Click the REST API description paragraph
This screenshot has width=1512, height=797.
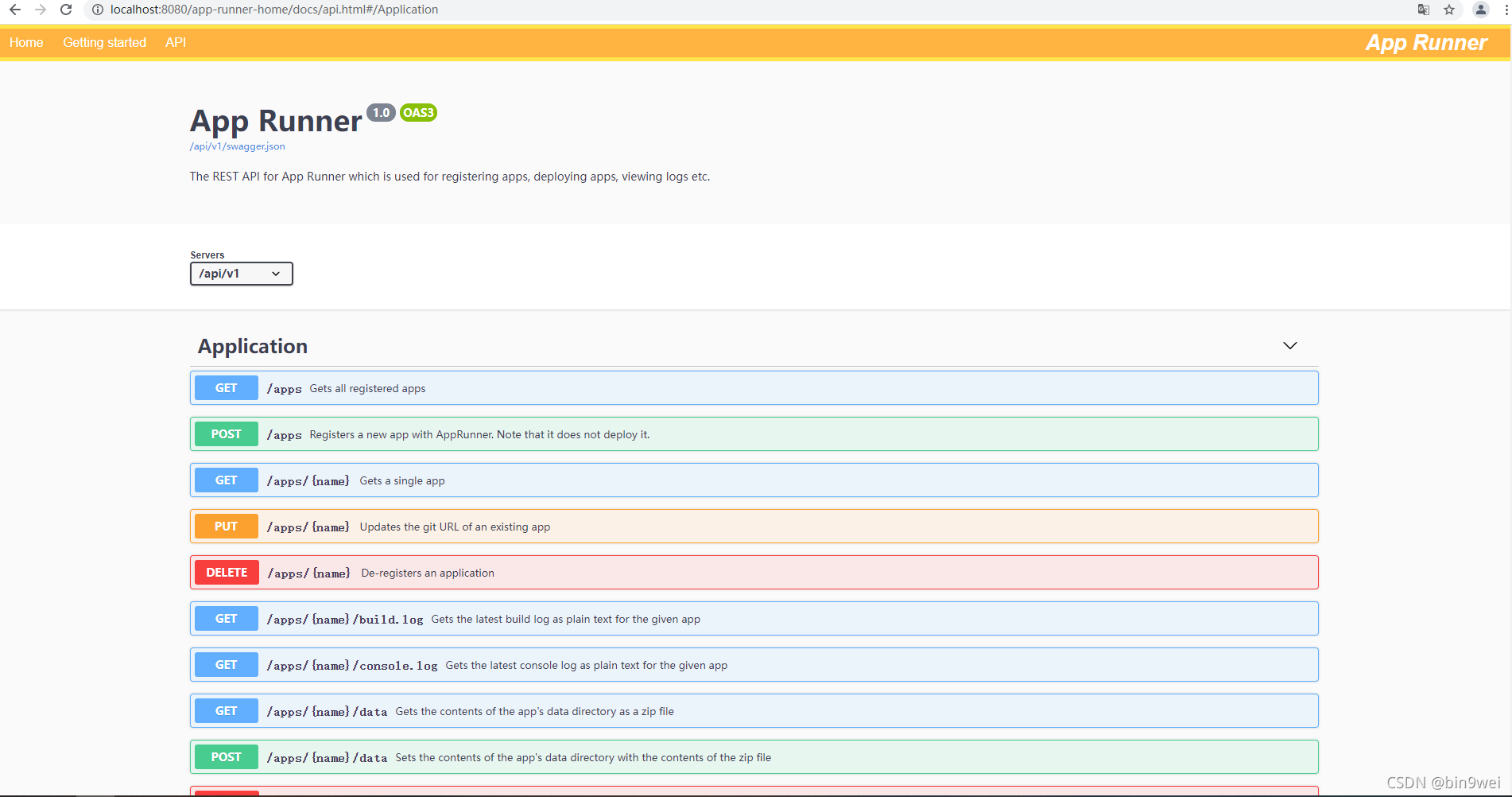(x=450, y=177)
